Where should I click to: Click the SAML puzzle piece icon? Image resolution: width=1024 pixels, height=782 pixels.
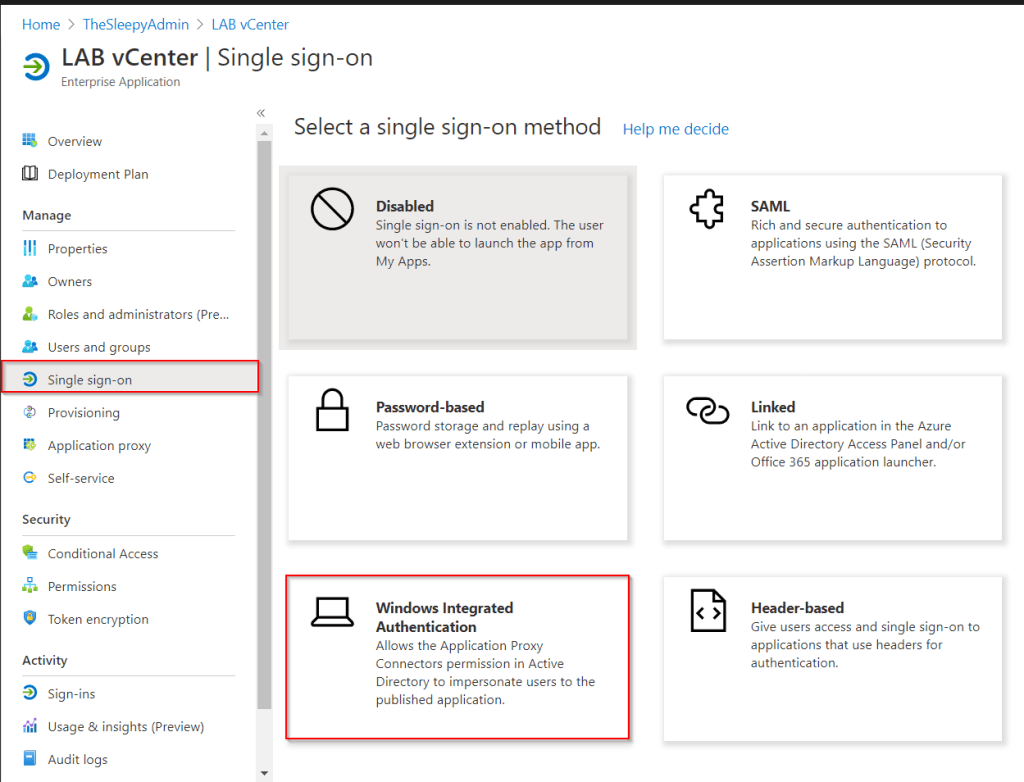707,210
